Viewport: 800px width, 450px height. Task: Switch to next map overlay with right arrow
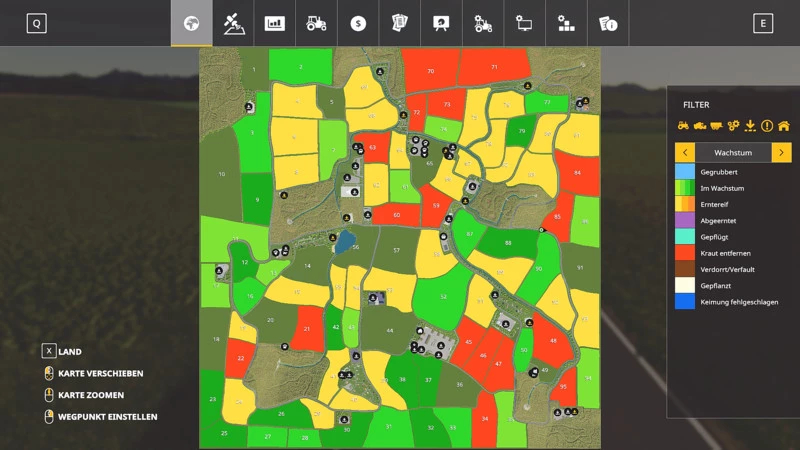click(x=782, y=152)
